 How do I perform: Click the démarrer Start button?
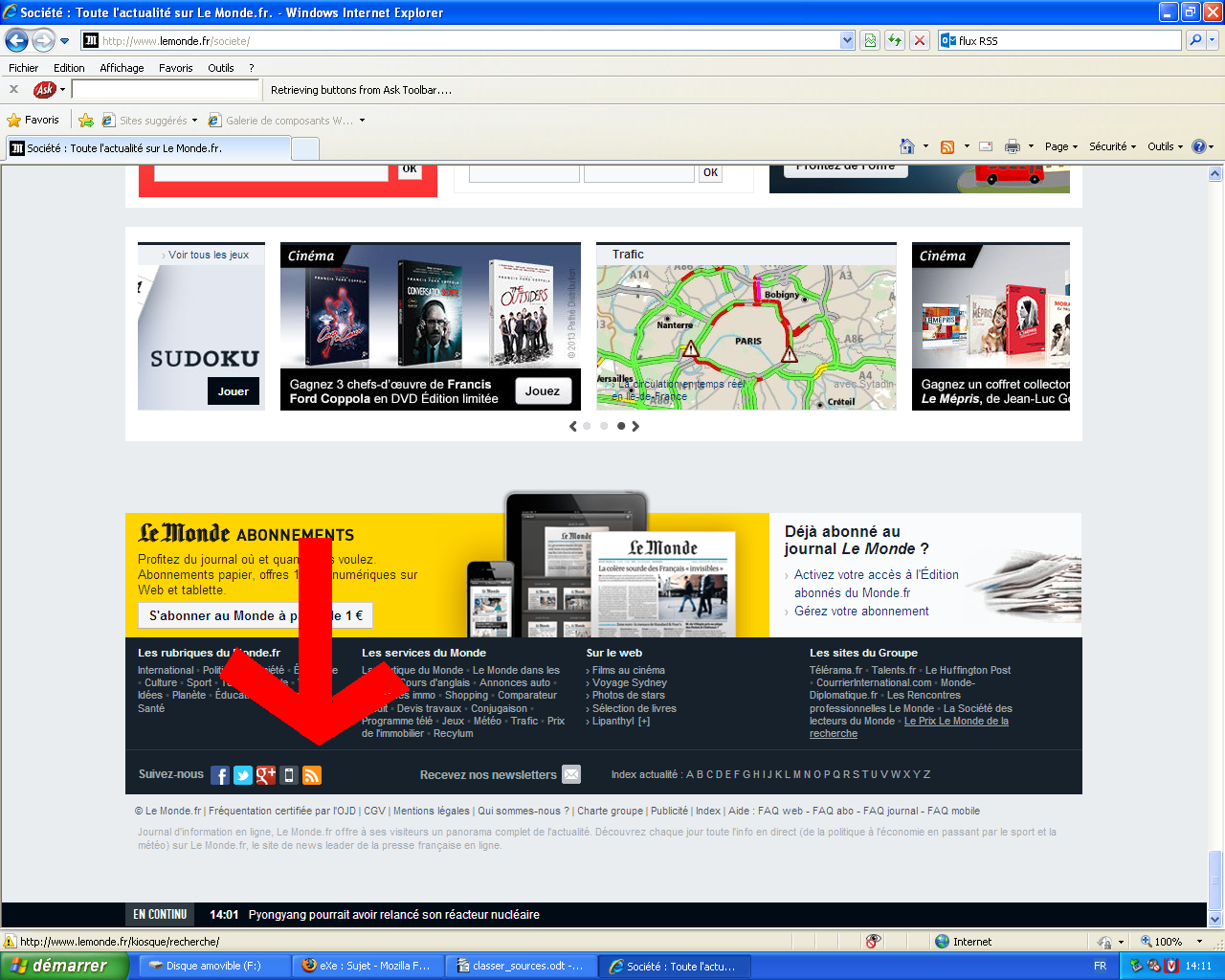point(64,966)
